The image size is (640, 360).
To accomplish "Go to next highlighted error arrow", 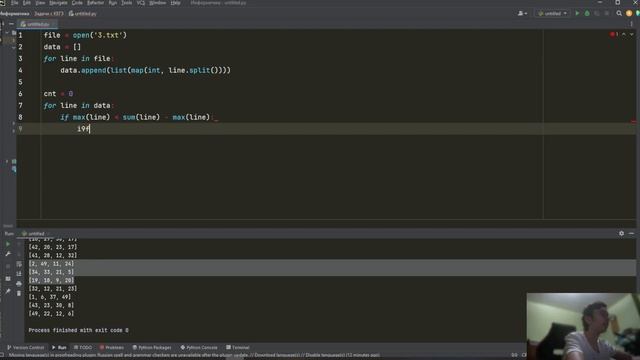I will (x=631, y=34).
